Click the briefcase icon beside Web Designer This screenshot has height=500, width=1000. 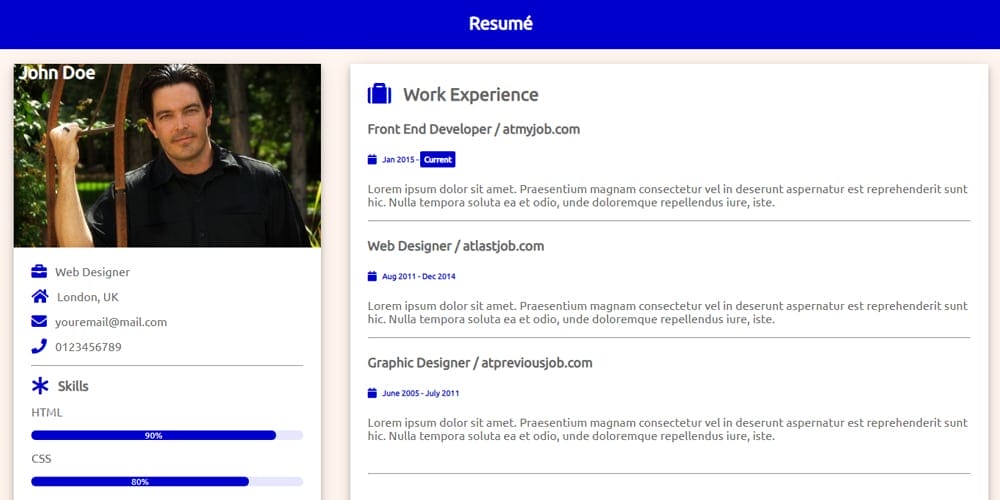click(39, 272)
